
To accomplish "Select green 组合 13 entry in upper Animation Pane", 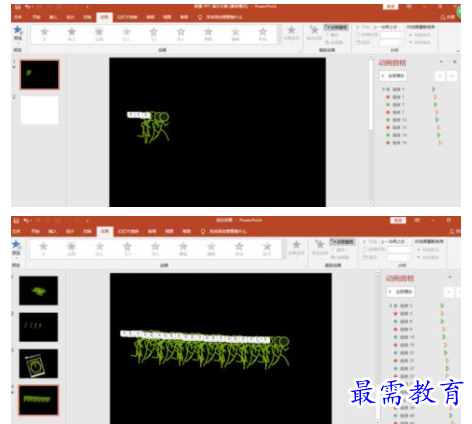I will coord(397,120).
